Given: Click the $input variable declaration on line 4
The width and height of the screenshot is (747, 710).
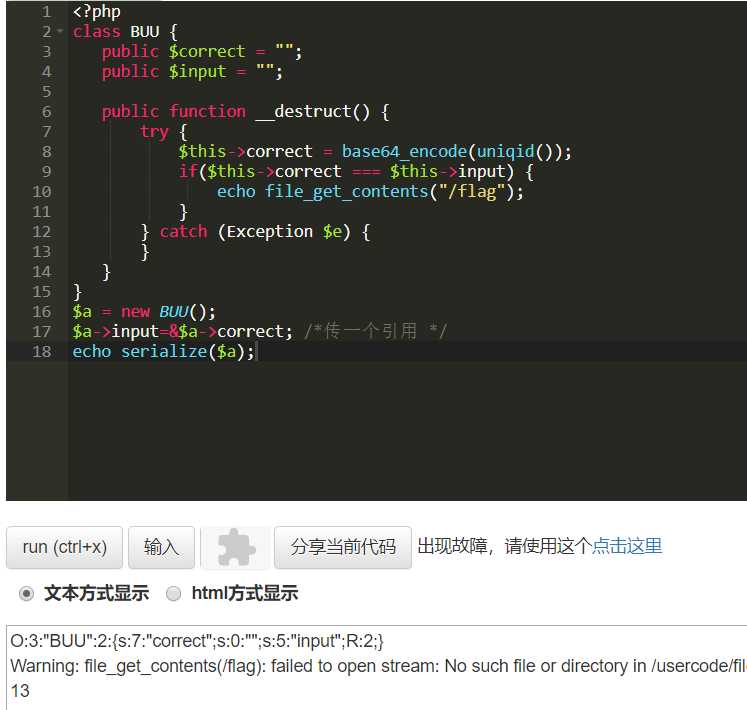Looking at the screenshot, I should tap(197, 71).
